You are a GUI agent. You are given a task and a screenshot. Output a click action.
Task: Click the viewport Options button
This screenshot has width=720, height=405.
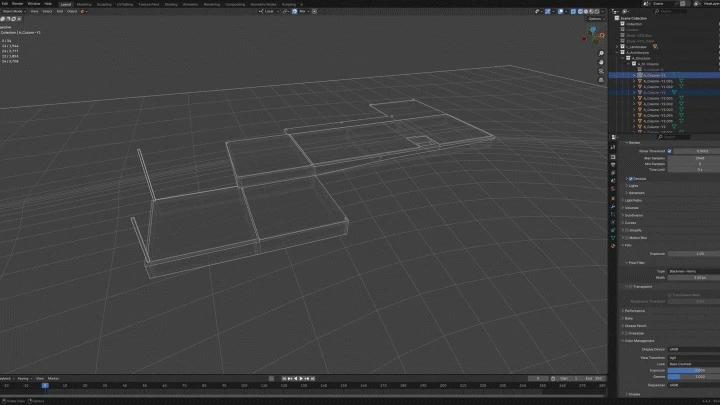tap(596, 19)
